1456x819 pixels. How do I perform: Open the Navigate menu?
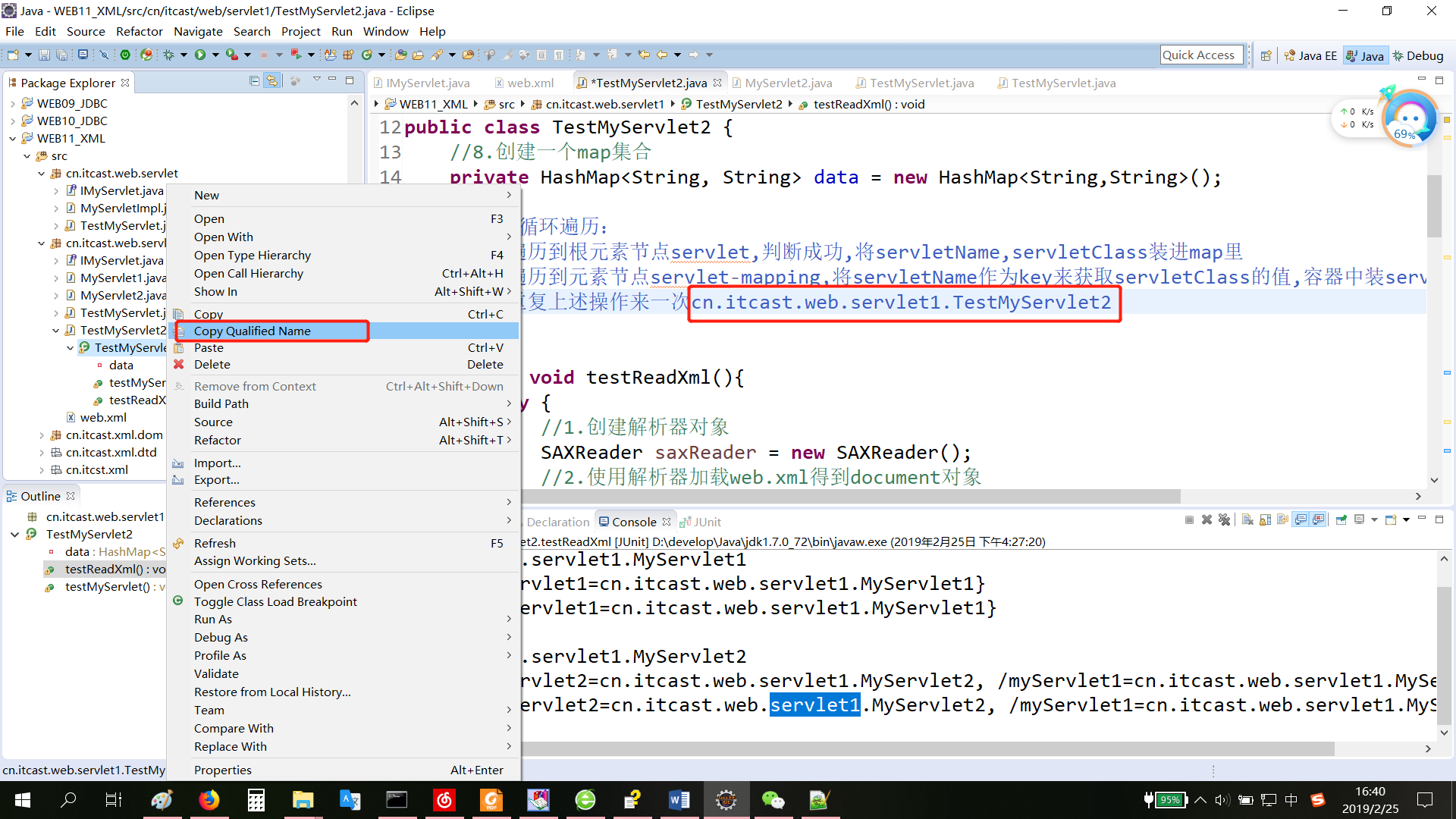click(x=198, y=31)
